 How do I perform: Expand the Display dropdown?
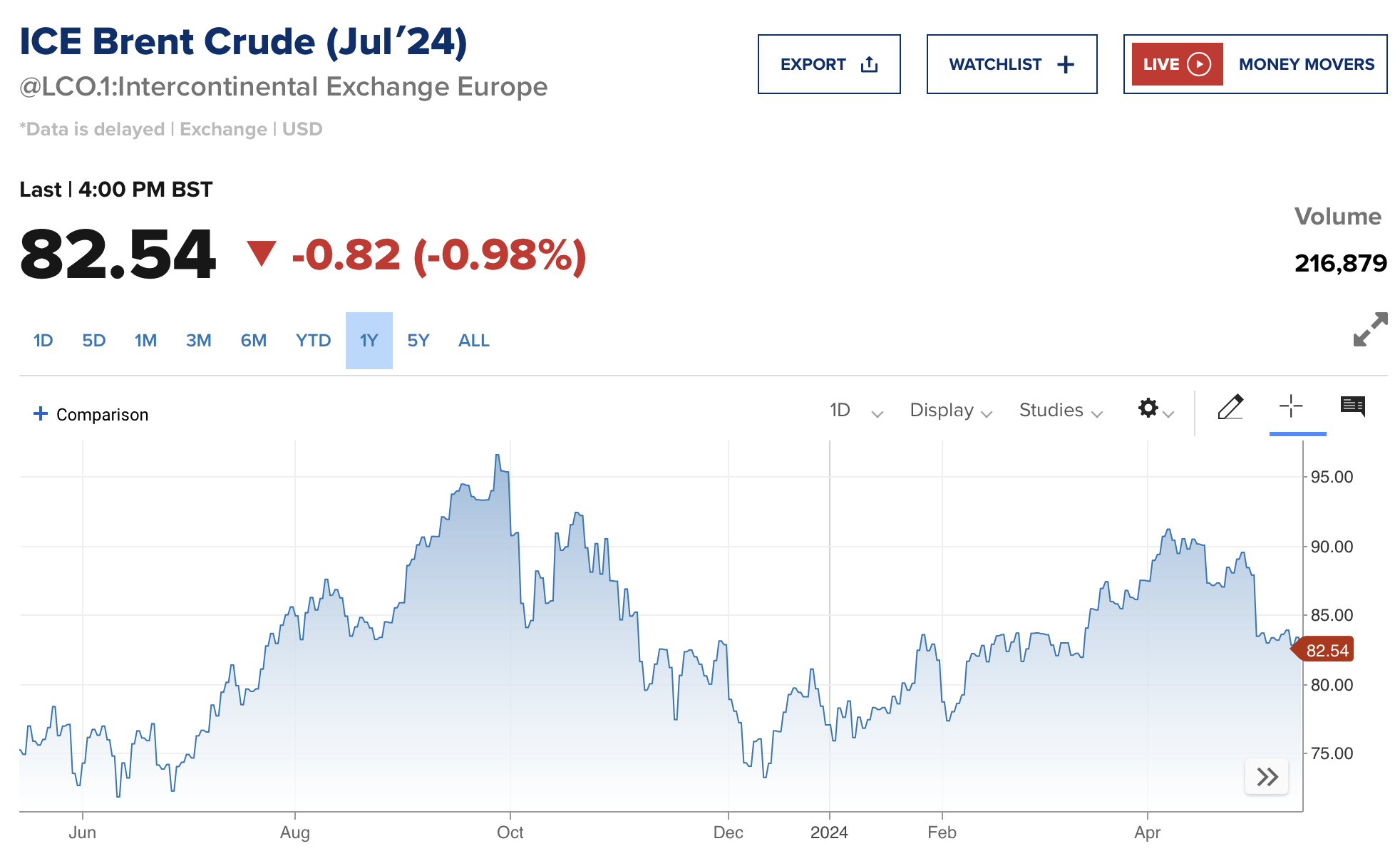(950, 411)
